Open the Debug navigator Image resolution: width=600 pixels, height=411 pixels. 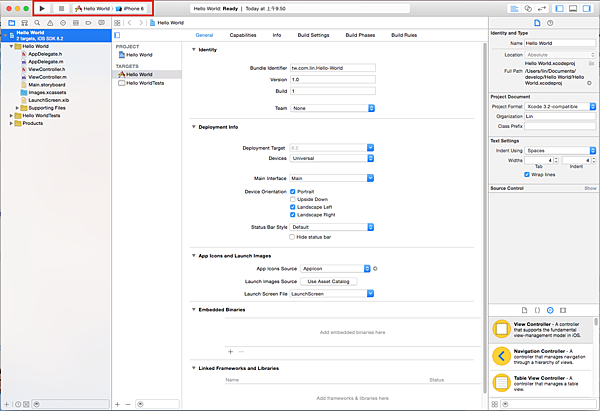pos(76,23)
